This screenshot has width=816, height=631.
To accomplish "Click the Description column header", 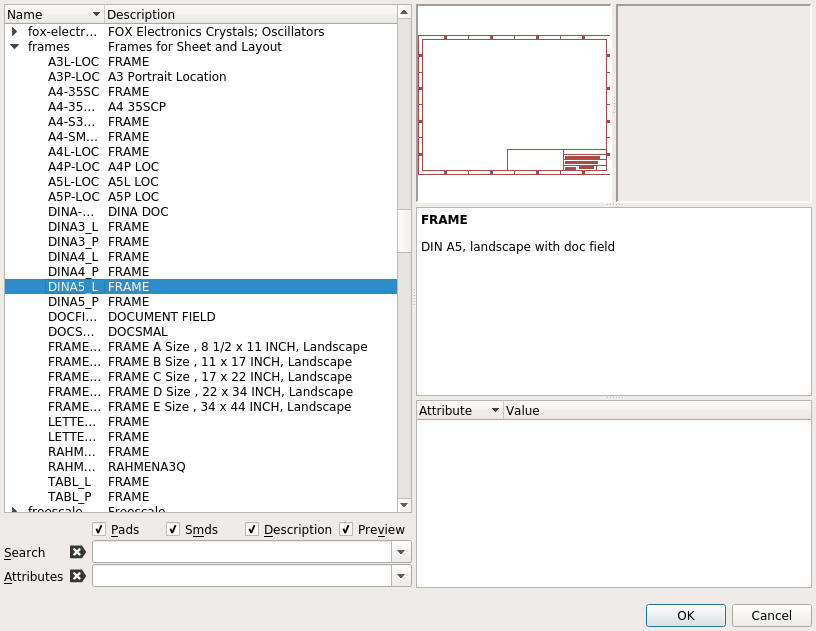I will [x=250, y=14].
